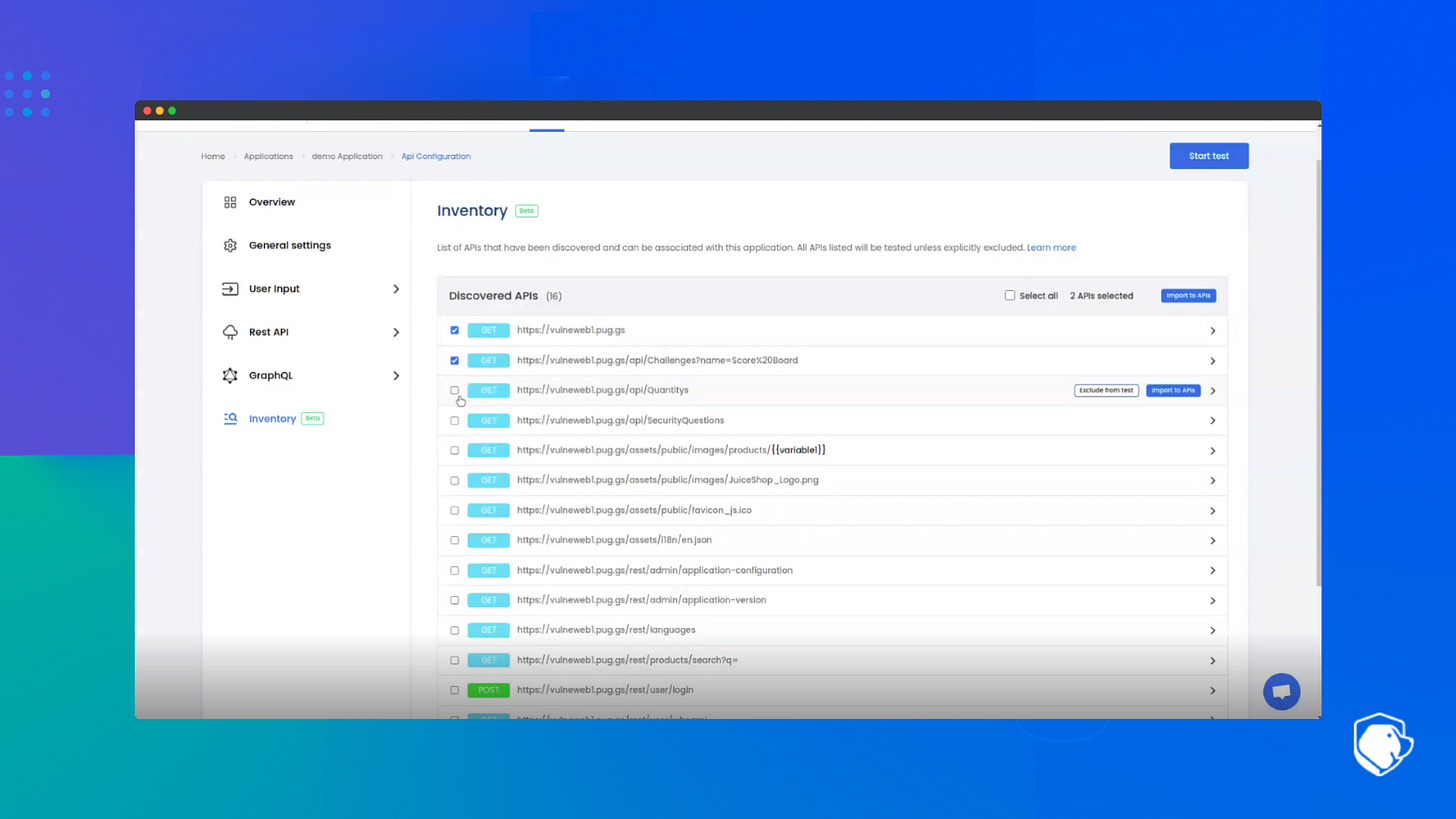
Task: Click the Beta badge next to Inventory heading
Action: (527, 211)
